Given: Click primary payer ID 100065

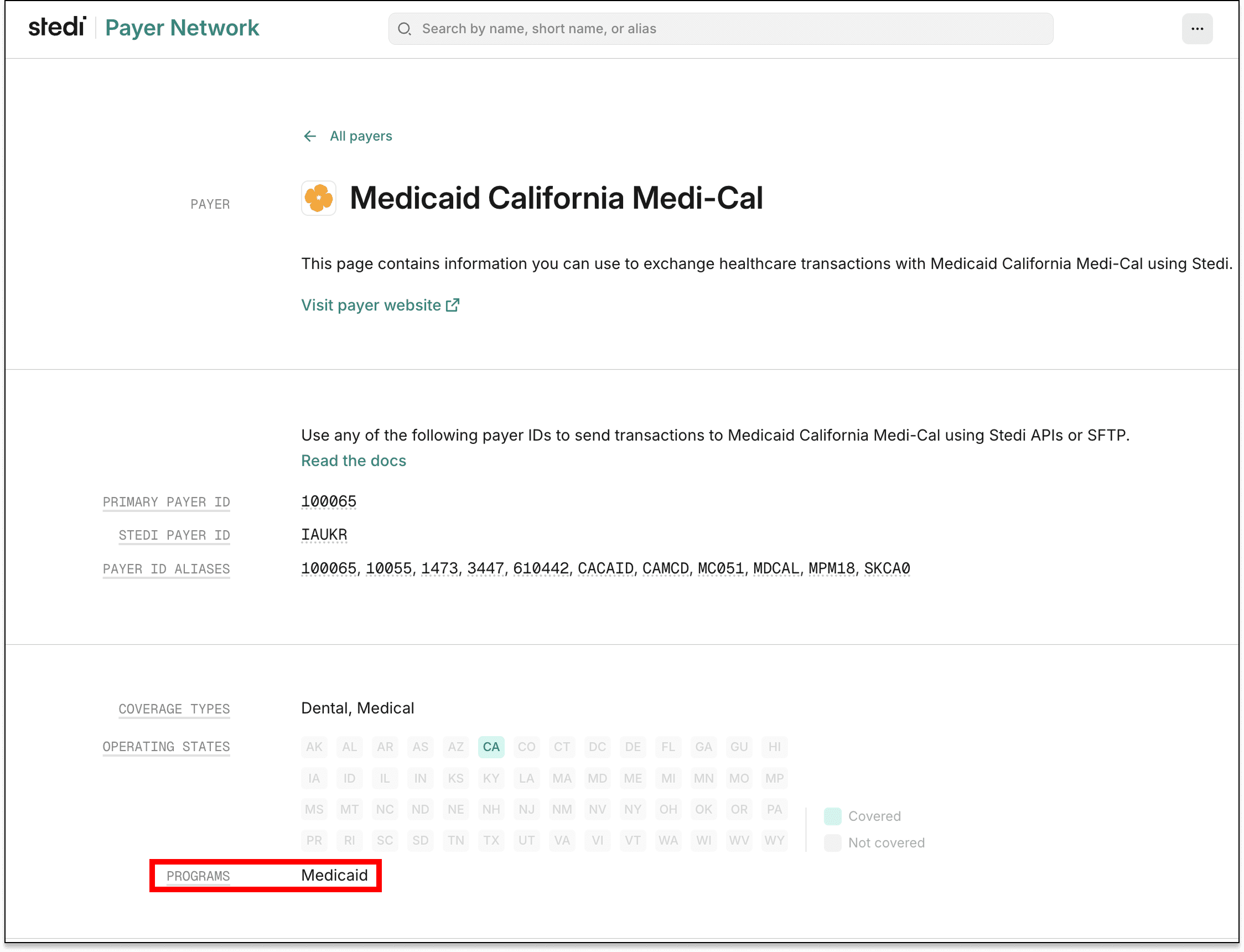Looking at the screenshot, I should tap(329, 501).
